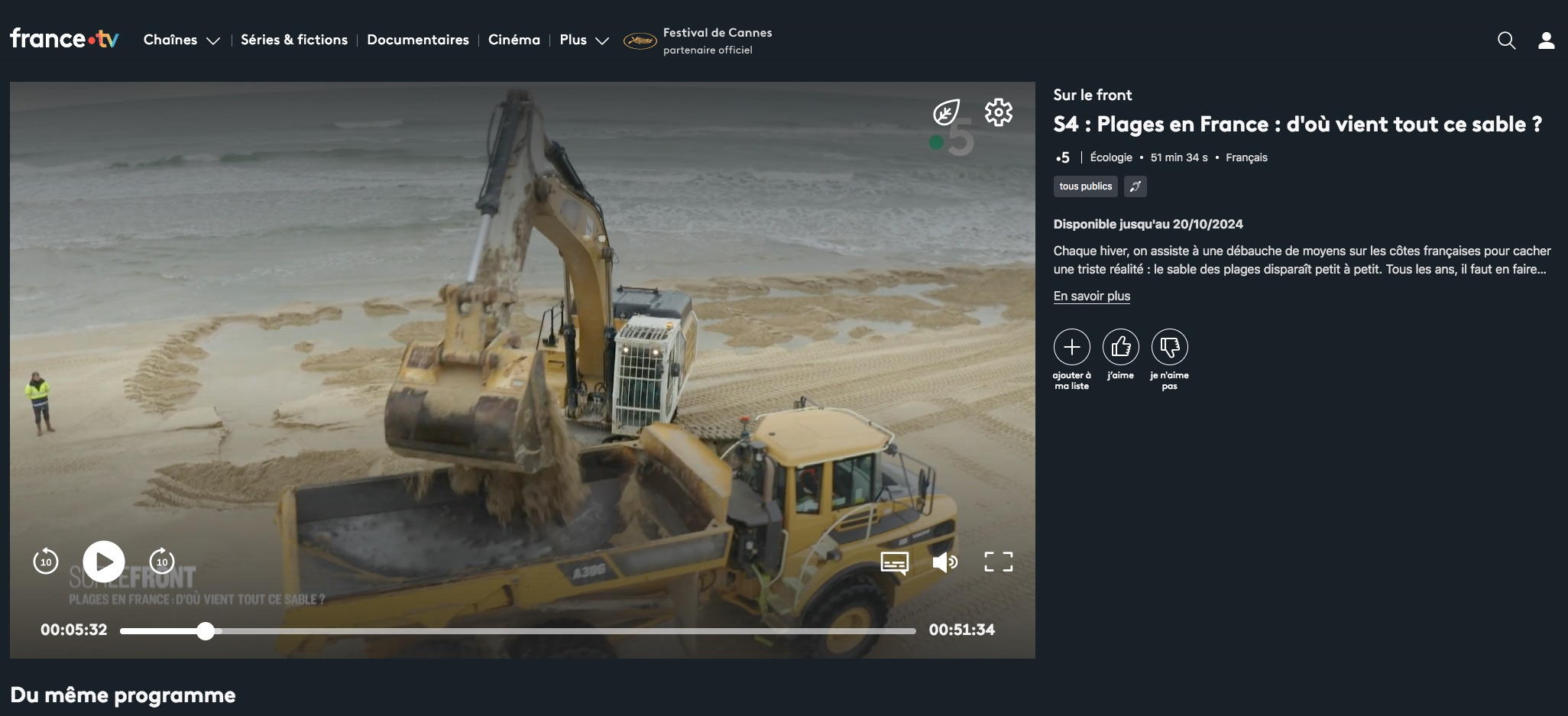Play the video
Screen dimensions: 1568x716
(104, 562)
